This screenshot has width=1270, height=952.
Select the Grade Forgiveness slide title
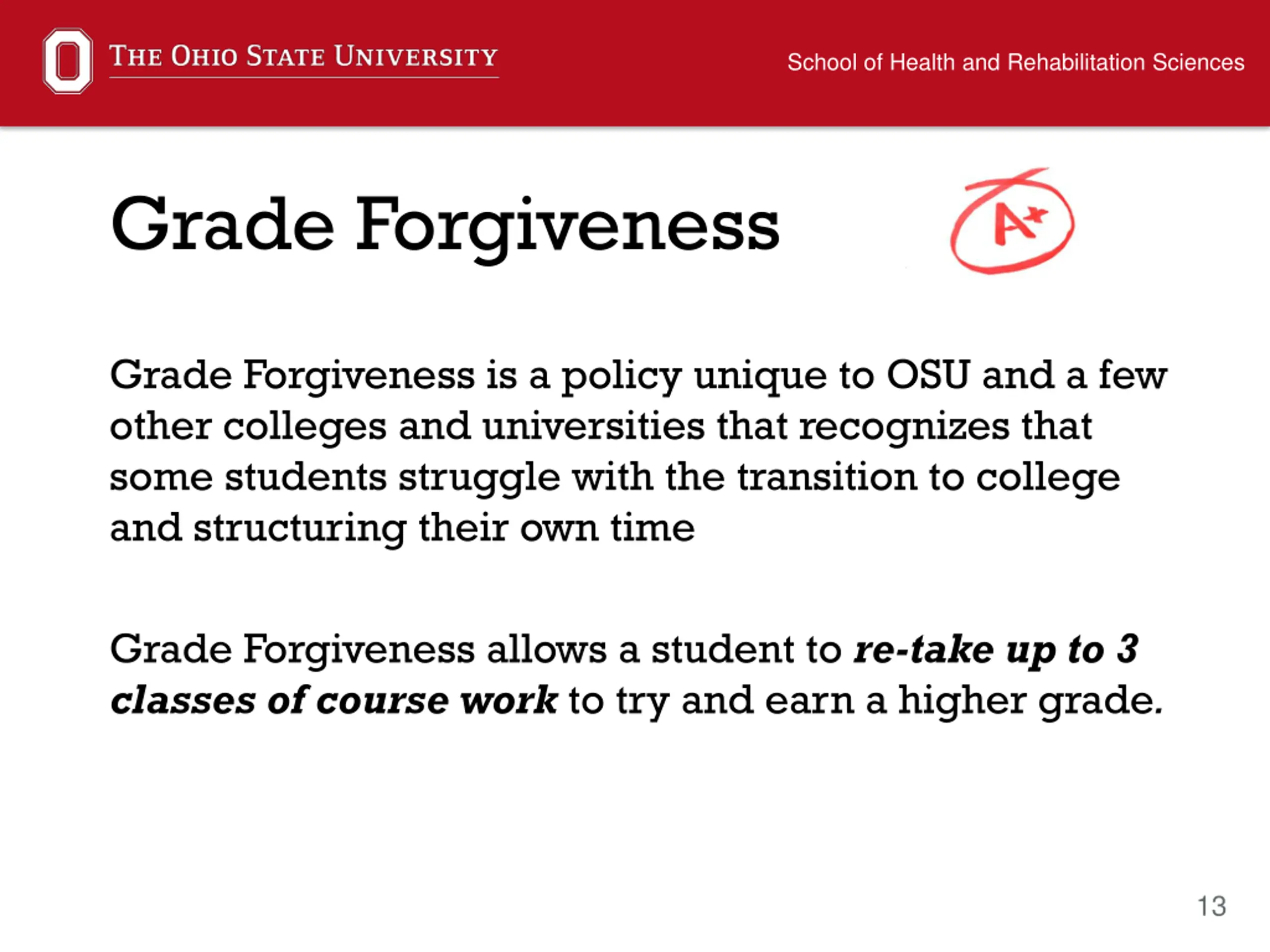click(445, 227)
